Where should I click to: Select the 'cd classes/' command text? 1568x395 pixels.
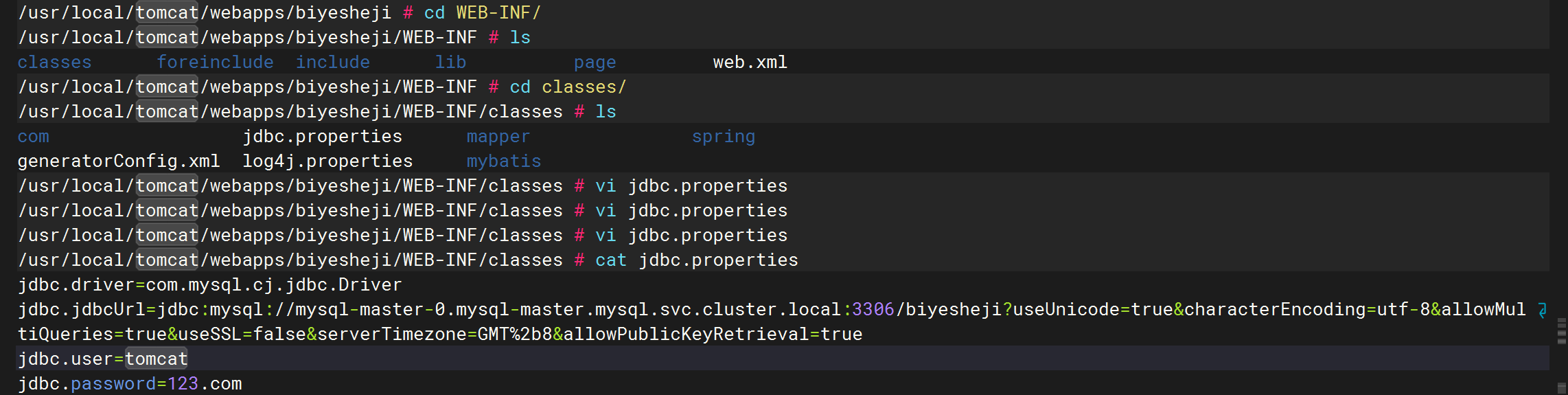tap(568, 87)
